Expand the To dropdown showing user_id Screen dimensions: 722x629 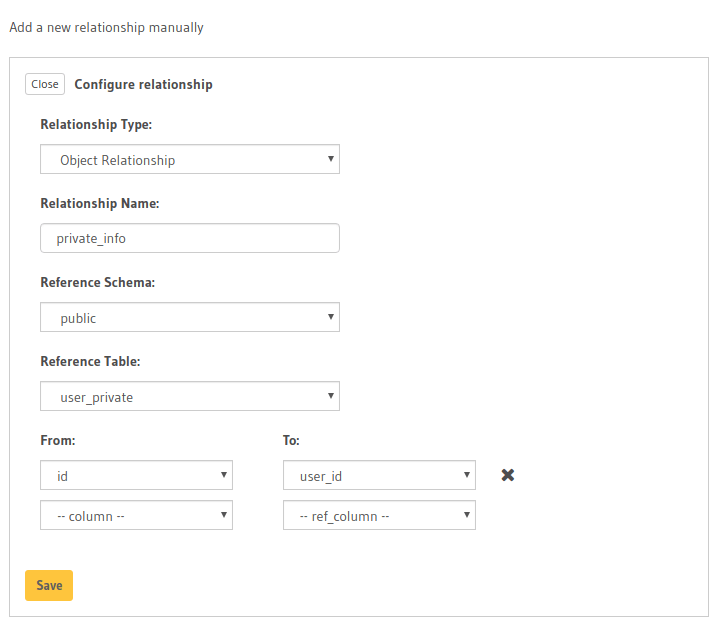point(378,476)
